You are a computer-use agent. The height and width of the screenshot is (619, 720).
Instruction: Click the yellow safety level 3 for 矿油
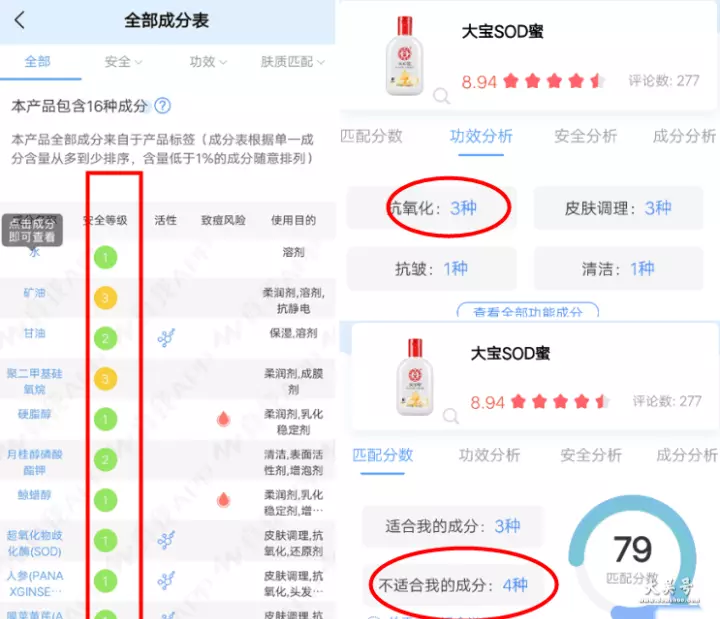click(105, 298)
